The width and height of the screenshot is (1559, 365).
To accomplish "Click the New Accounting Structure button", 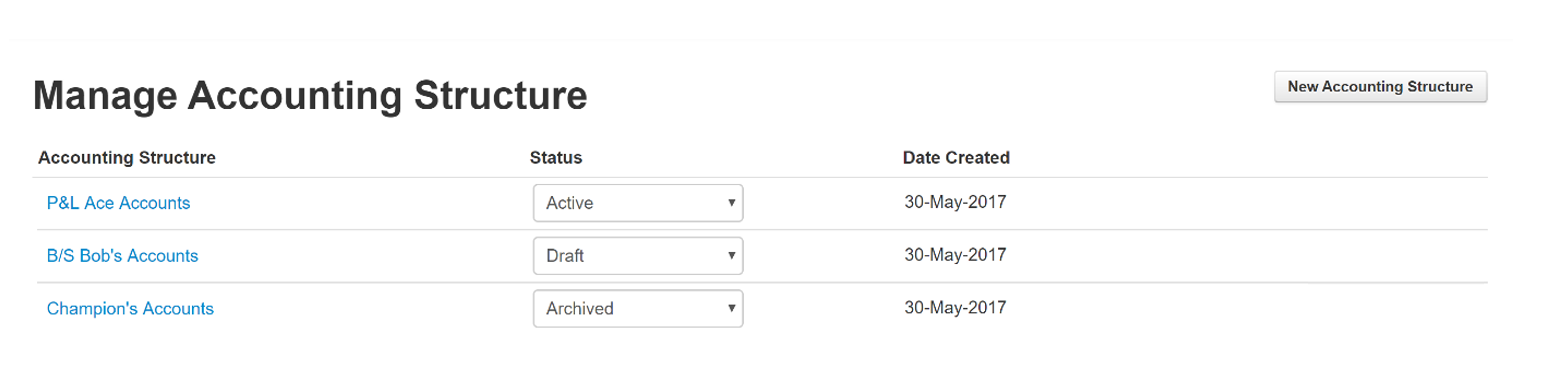I will tap(1380, 87).
